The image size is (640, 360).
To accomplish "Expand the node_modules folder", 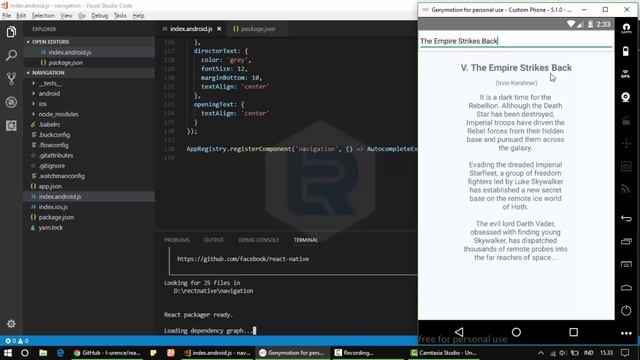I will coord(58,114).
